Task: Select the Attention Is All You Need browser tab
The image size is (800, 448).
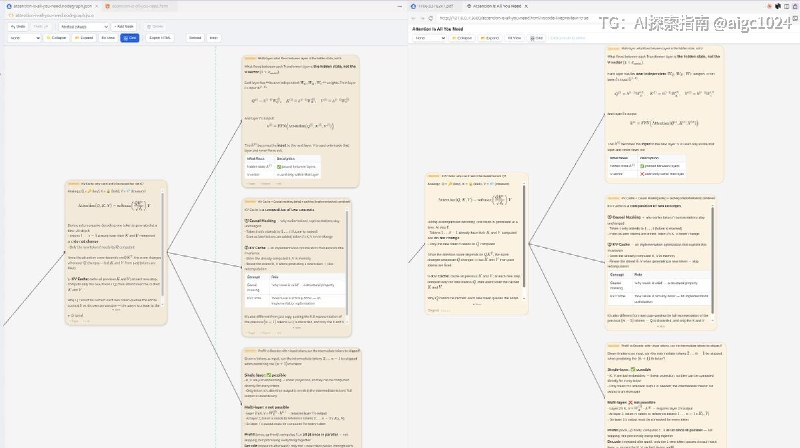Action: pyautogui.click(x=495, y=6)
